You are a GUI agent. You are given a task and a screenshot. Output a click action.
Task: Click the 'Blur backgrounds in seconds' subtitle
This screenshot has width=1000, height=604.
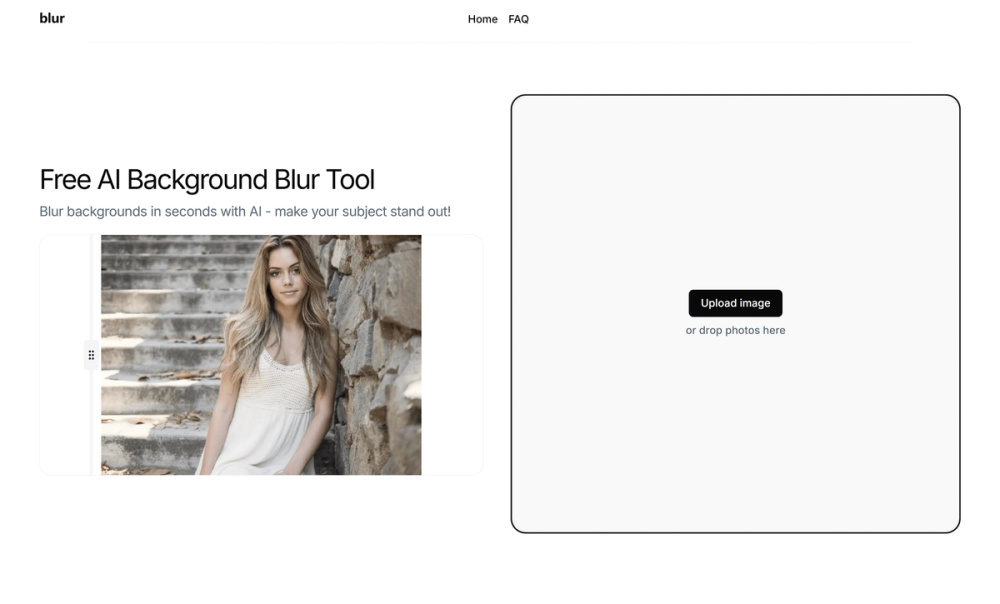tap(245, 211)
